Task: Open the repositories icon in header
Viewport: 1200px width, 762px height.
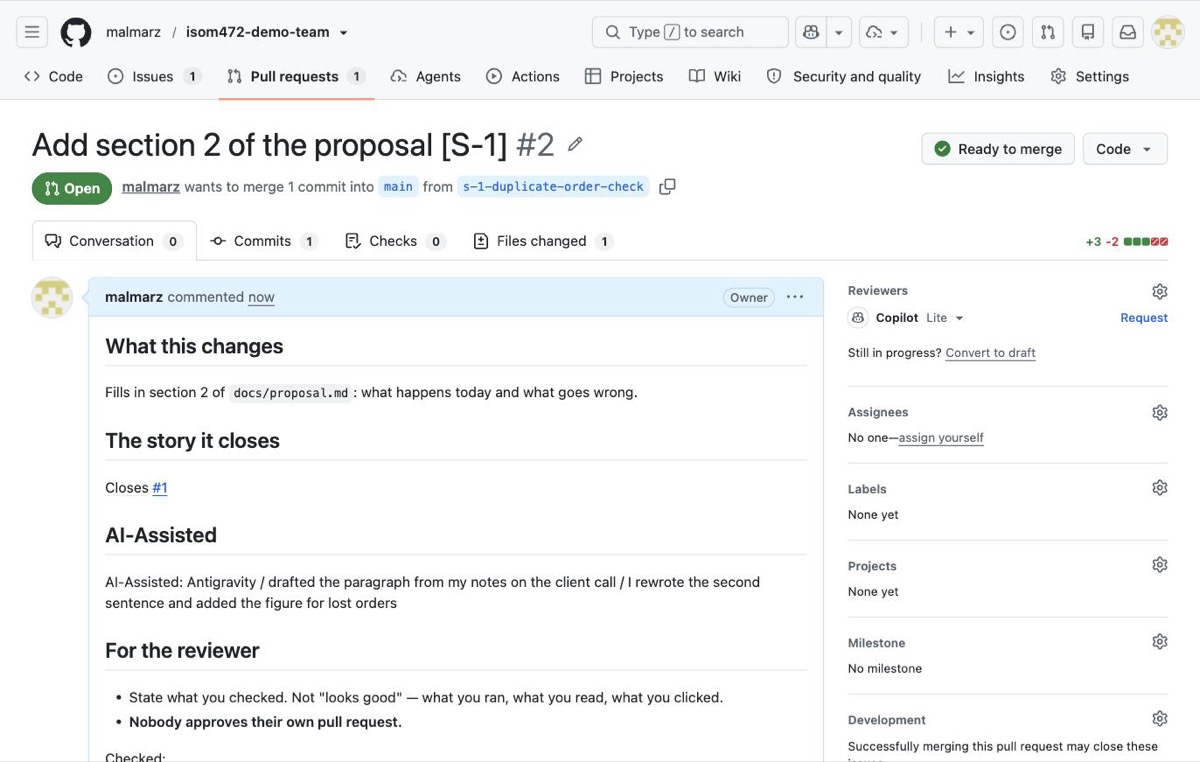Action: tap(1088, 32)
